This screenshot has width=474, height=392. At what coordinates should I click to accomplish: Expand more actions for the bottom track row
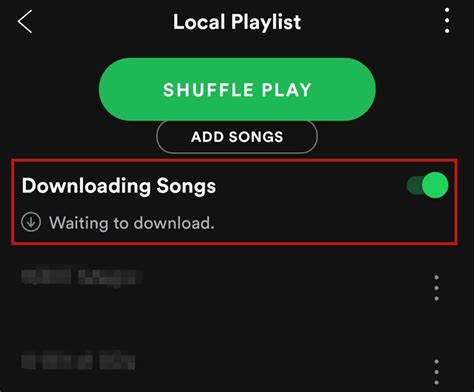click(436, 372)
